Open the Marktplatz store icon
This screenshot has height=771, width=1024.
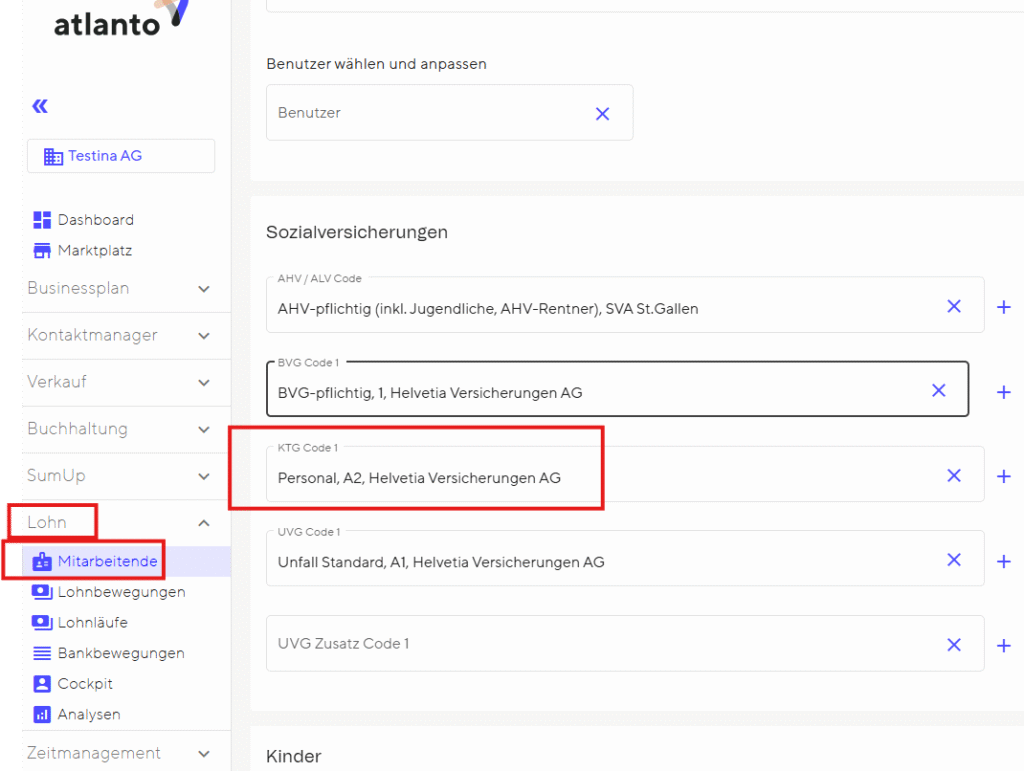tap(42, 251)
